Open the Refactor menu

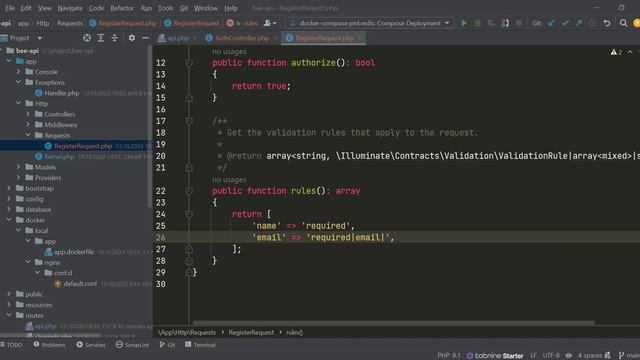pos(122,8)
